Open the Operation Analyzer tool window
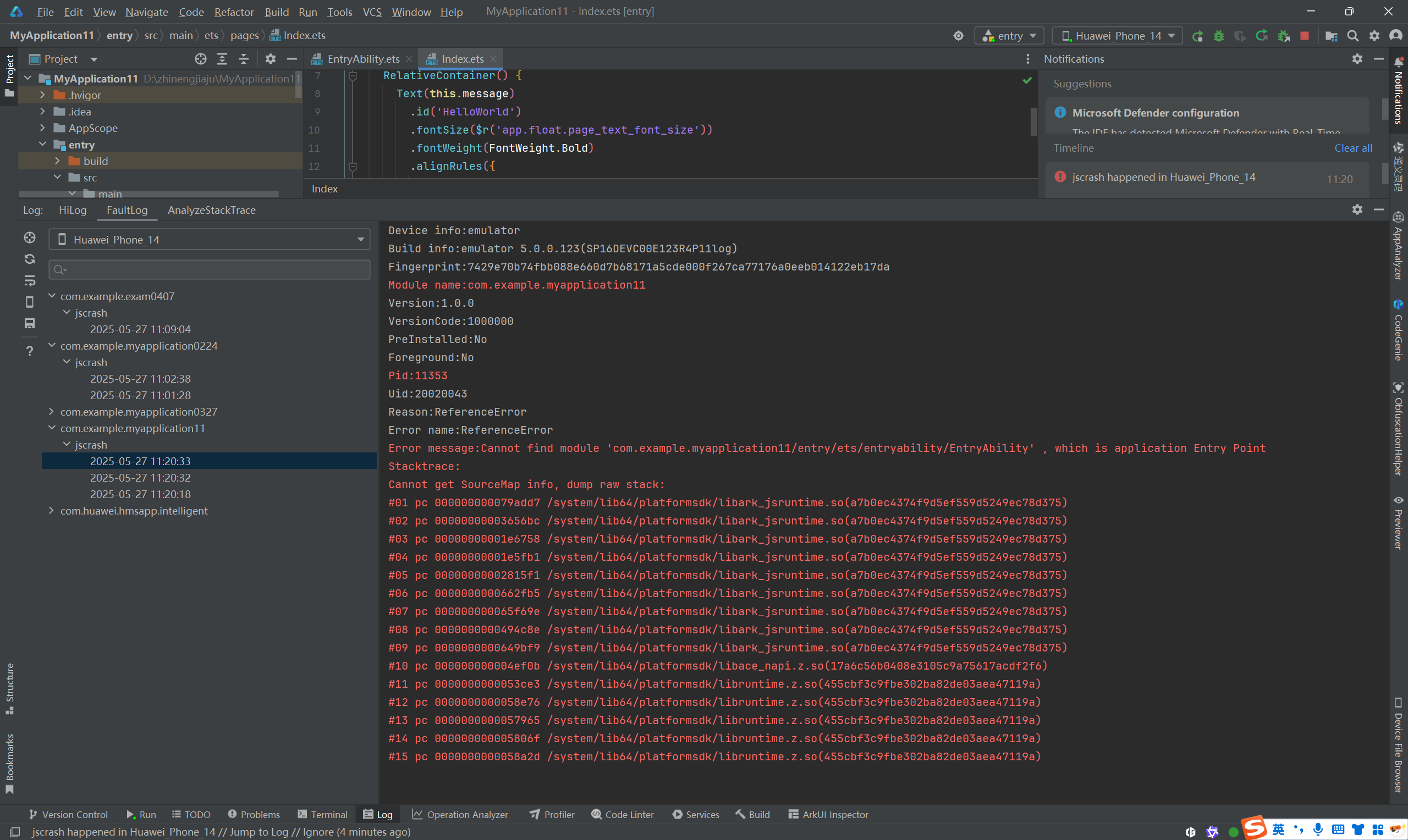The height and width of the screenshot is (840, 1408). pyautogui.click(x=460, y=815)
